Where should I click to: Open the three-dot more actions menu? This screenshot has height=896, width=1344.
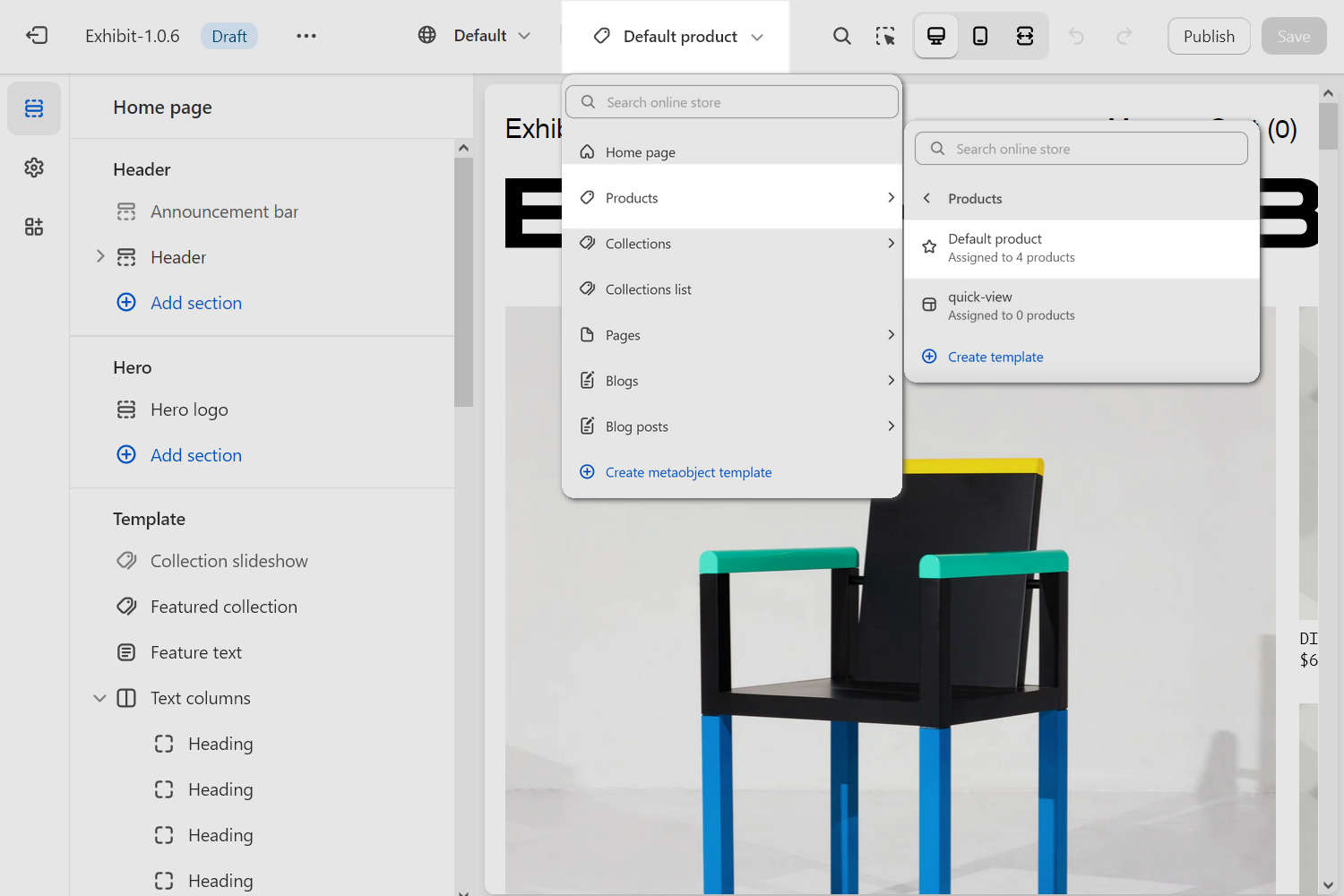point(306,36)
